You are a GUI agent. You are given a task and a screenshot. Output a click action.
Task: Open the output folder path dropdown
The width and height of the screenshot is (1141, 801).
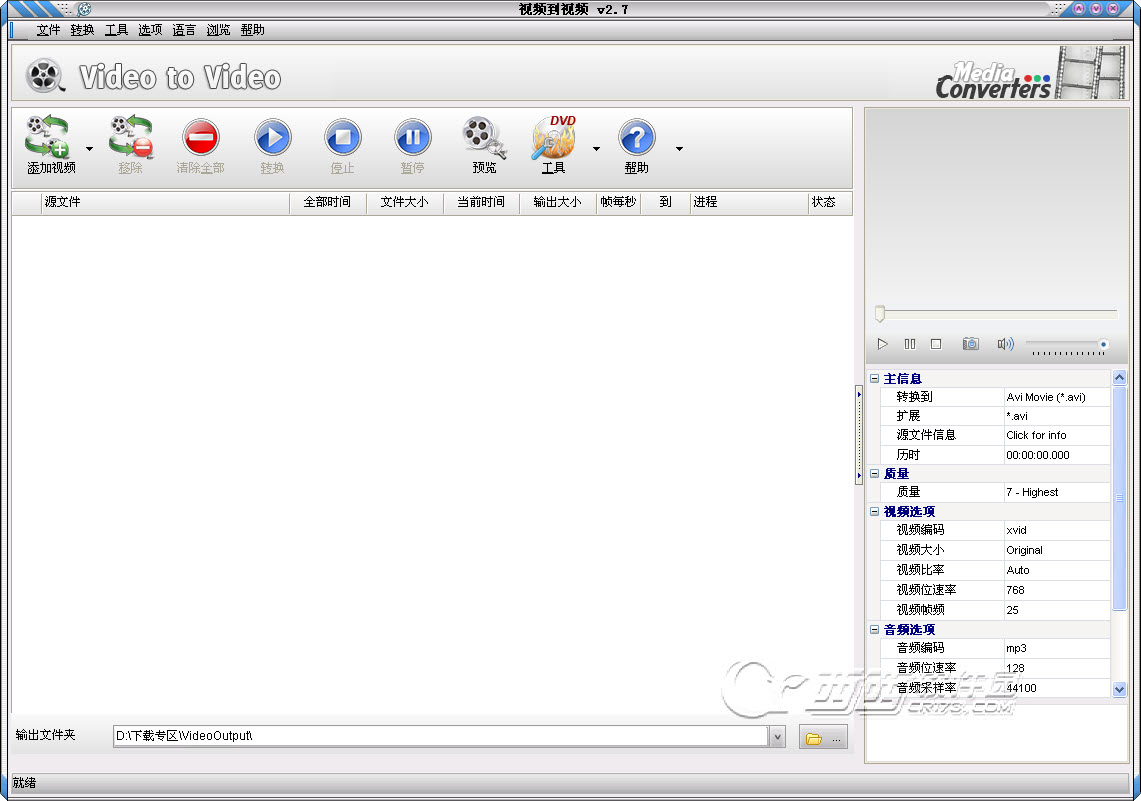(777, 737)
